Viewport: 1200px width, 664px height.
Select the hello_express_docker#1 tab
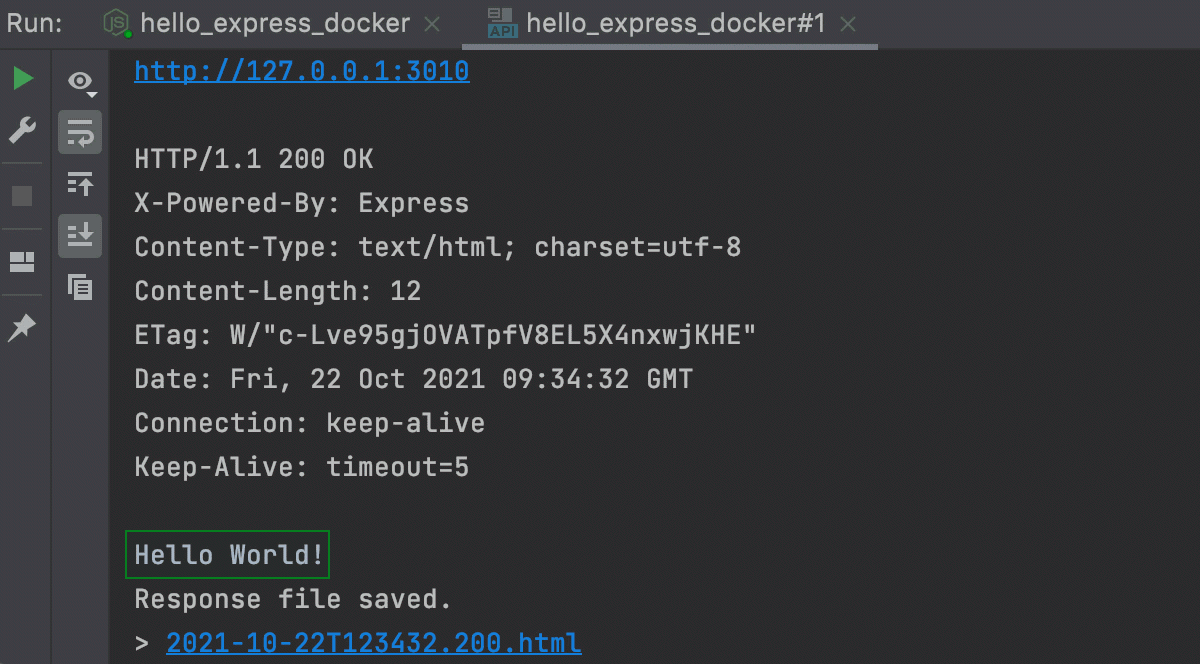pos(675,23)
